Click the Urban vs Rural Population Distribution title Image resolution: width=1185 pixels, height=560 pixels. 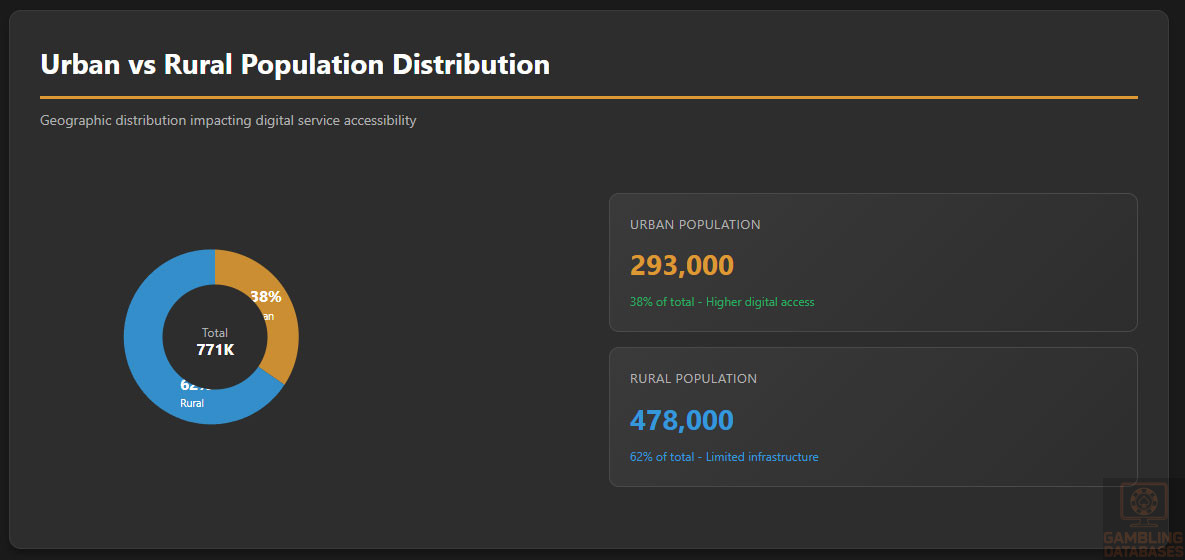click(295, 65)
